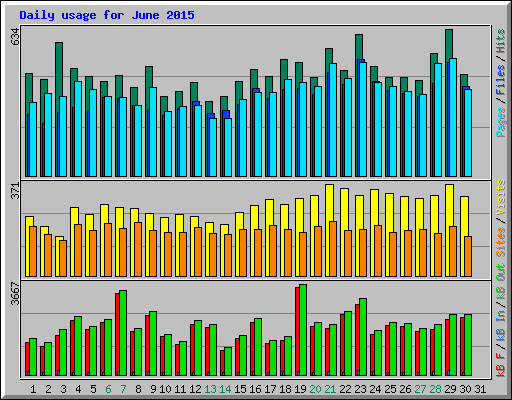
Task: Click the green kB Out bar for day 1
Action: coord(33,357)
